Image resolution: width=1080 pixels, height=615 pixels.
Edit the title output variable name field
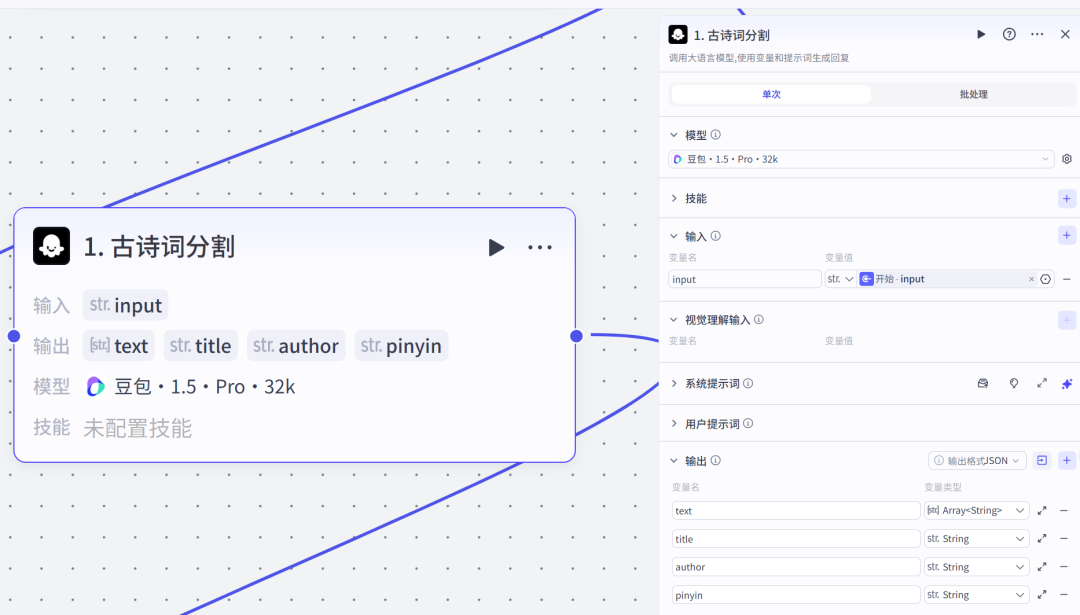[796, 539]
